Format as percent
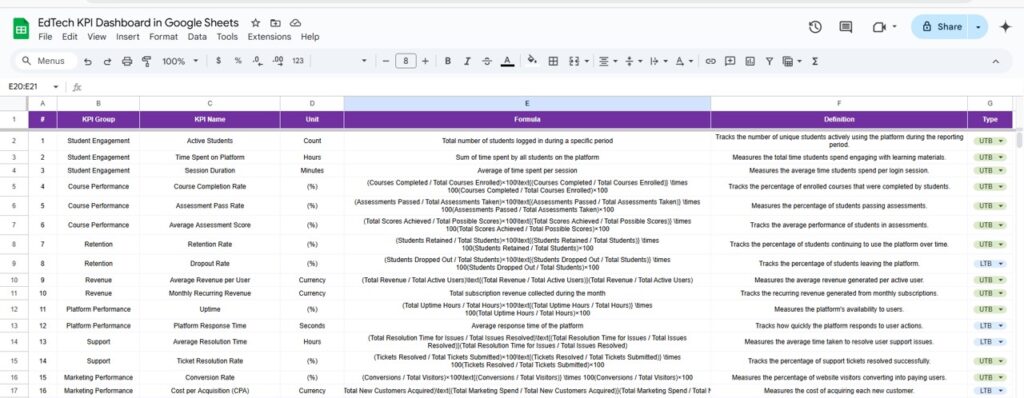Viewport: 1024px width, 398px height. [x=238, y=61]
